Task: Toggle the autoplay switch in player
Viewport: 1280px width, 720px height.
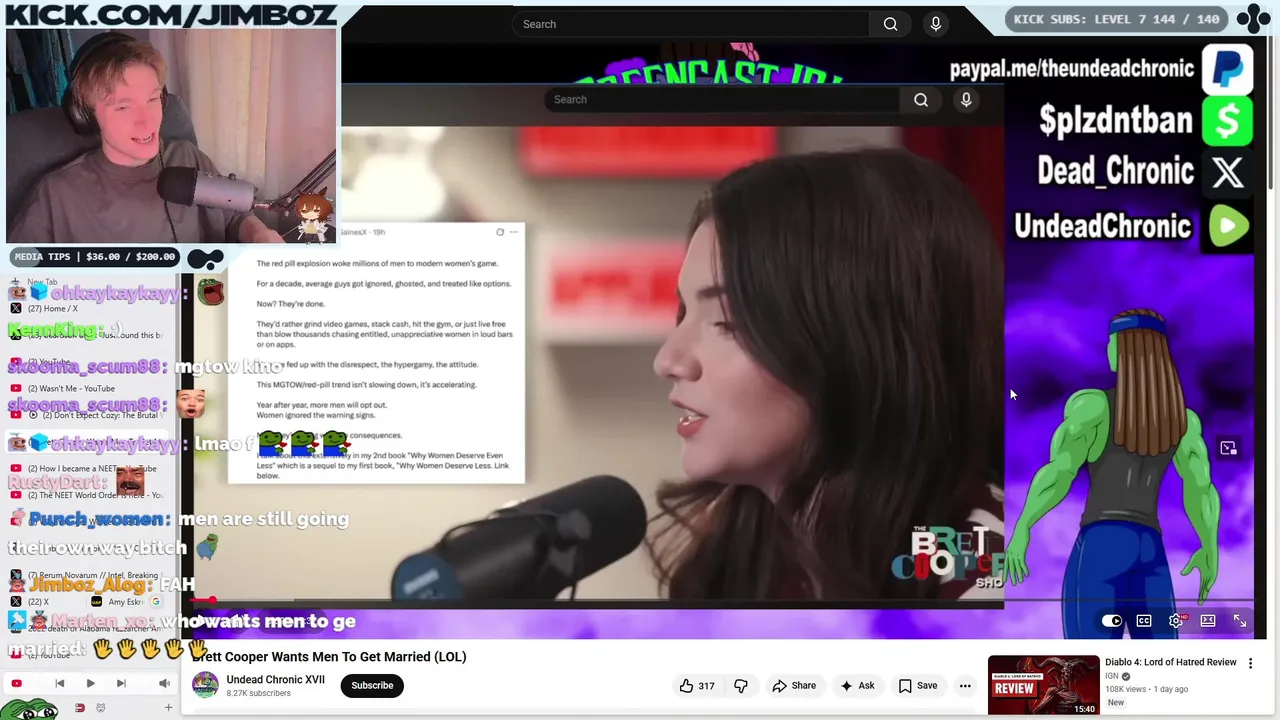Action: (1112, 621)
